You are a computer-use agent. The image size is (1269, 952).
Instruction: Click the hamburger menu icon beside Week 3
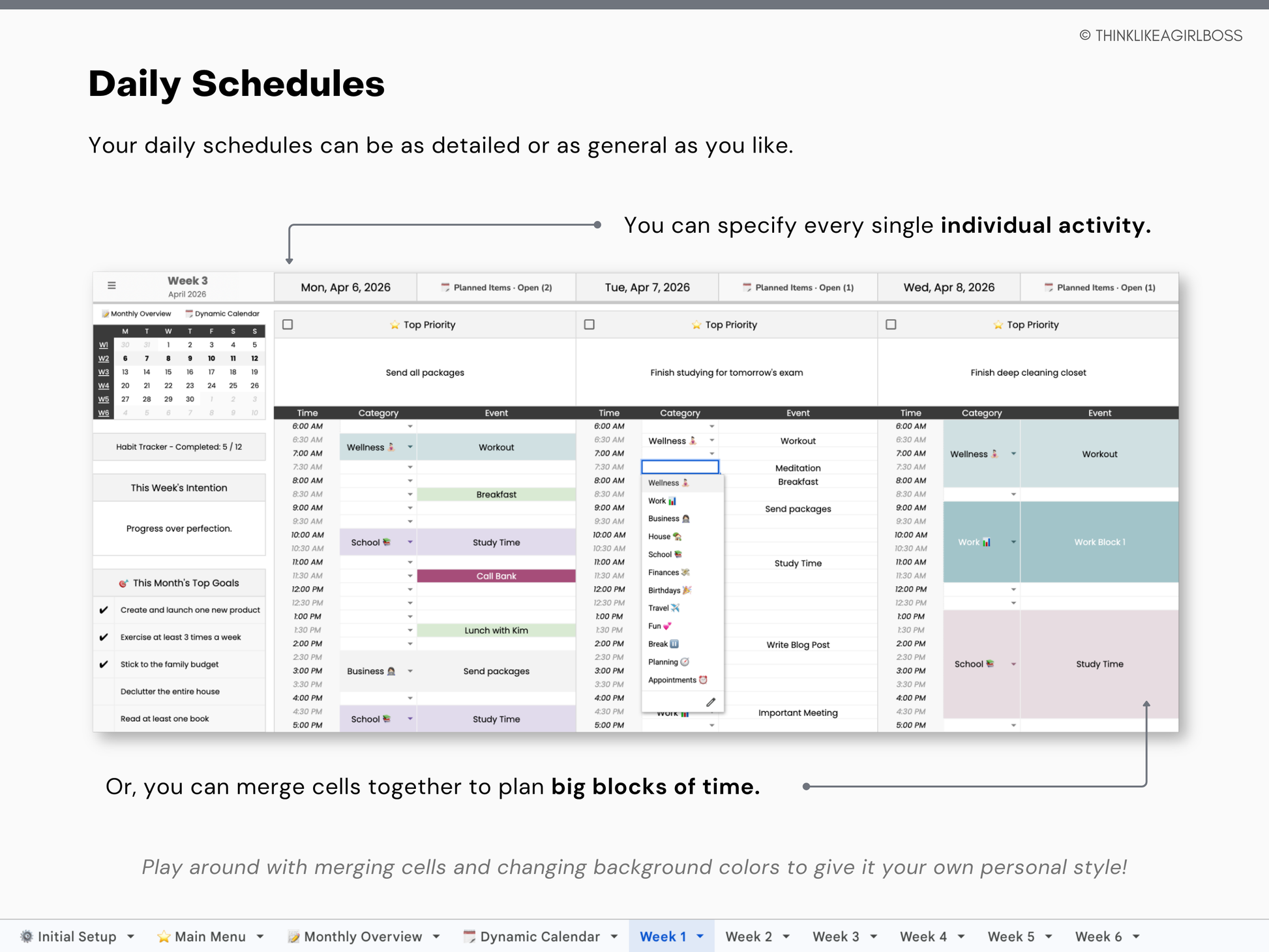tap(112, 286)
